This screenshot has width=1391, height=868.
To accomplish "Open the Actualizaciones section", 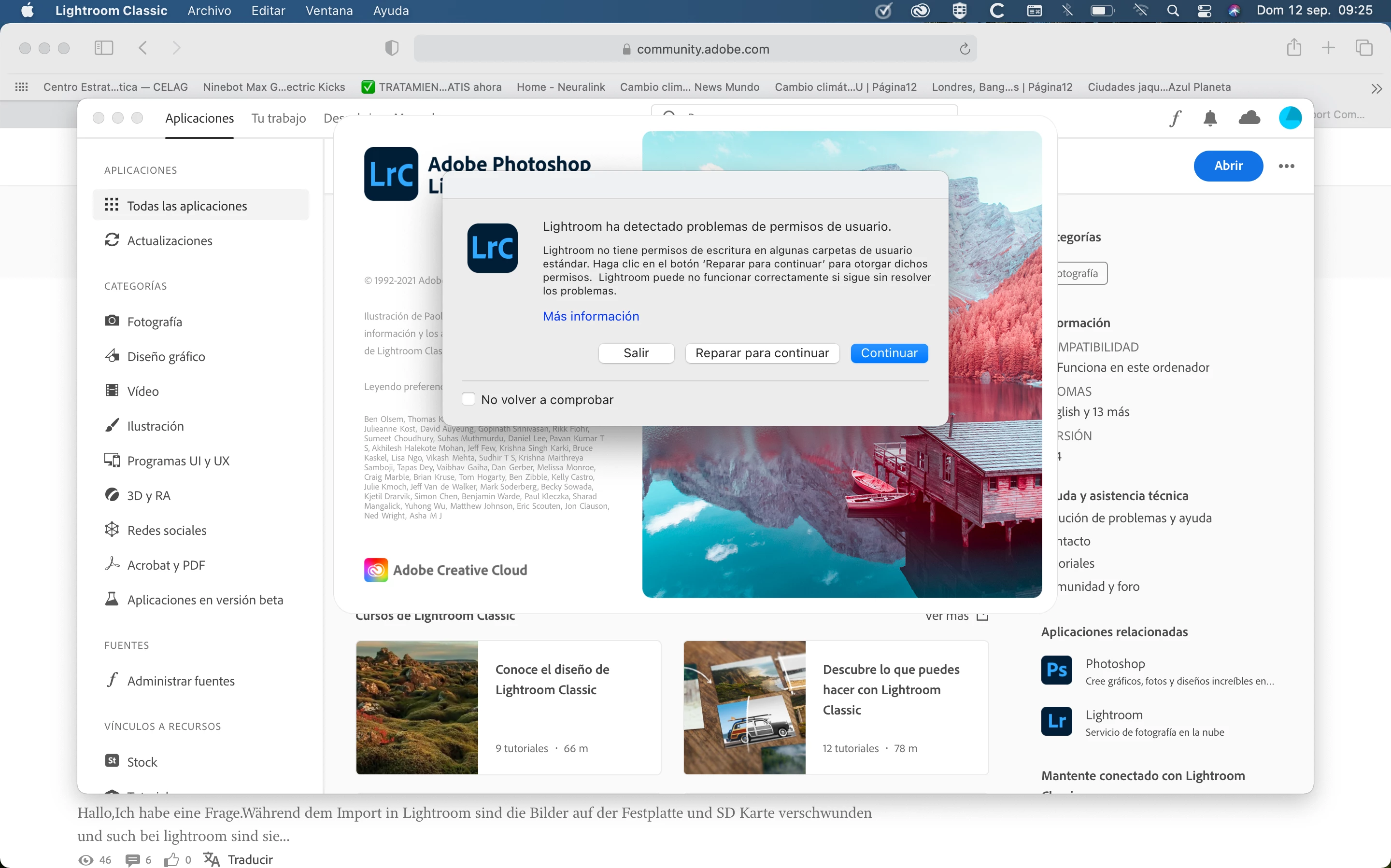I will pyautogui.click(x=170, y=240).
